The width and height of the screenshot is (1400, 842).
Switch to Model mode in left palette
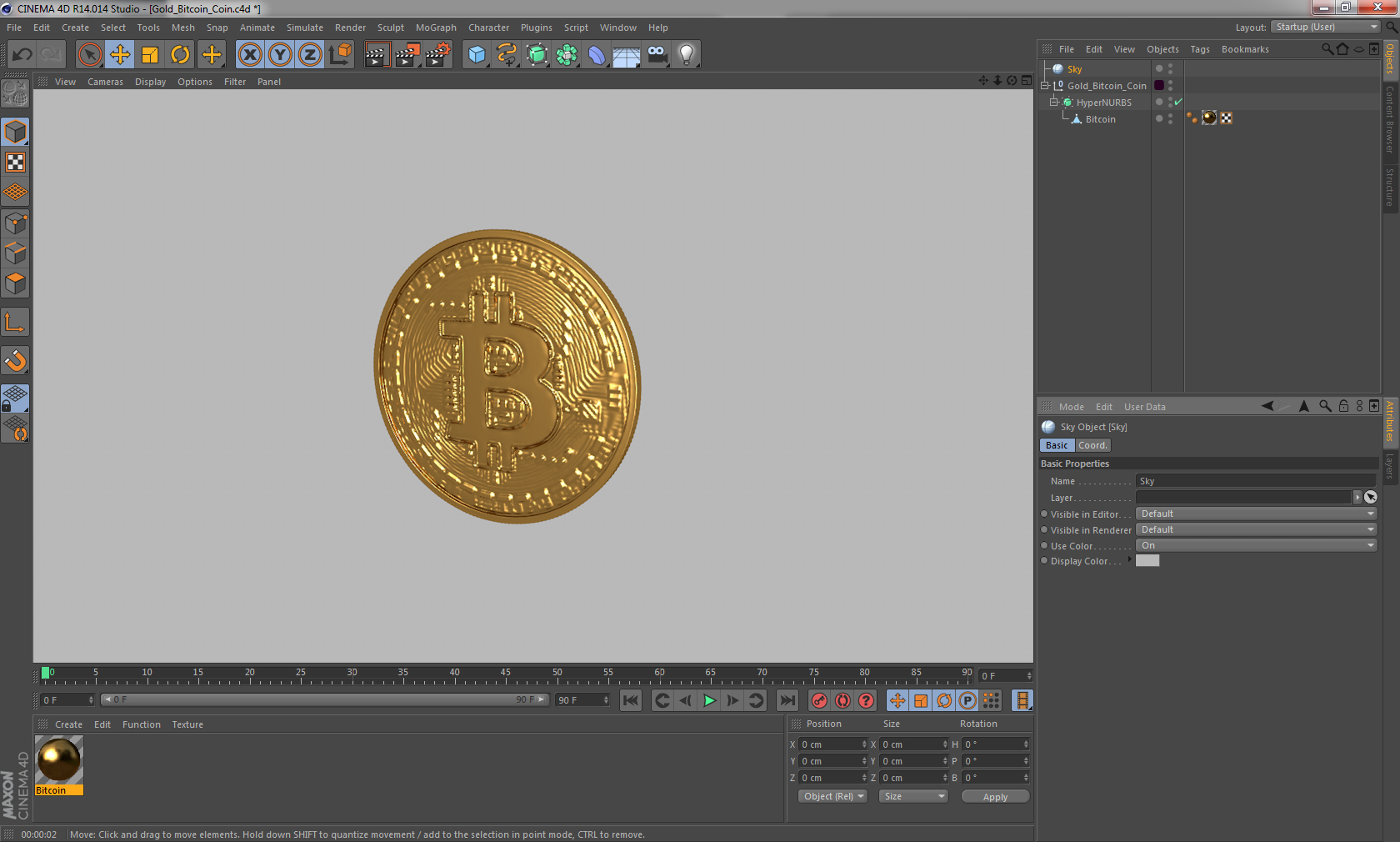[x=16, y=133]
